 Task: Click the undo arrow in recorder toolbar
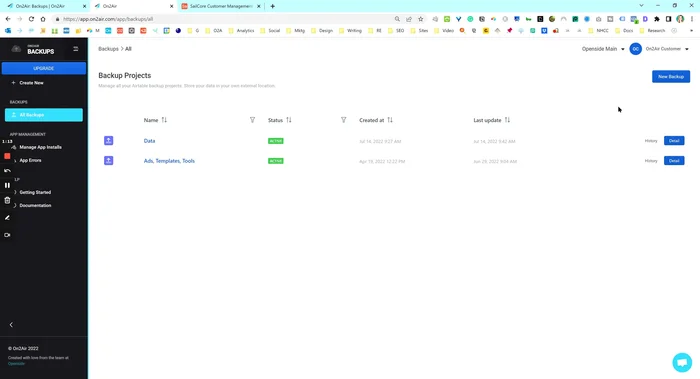[x=7, y=171]
